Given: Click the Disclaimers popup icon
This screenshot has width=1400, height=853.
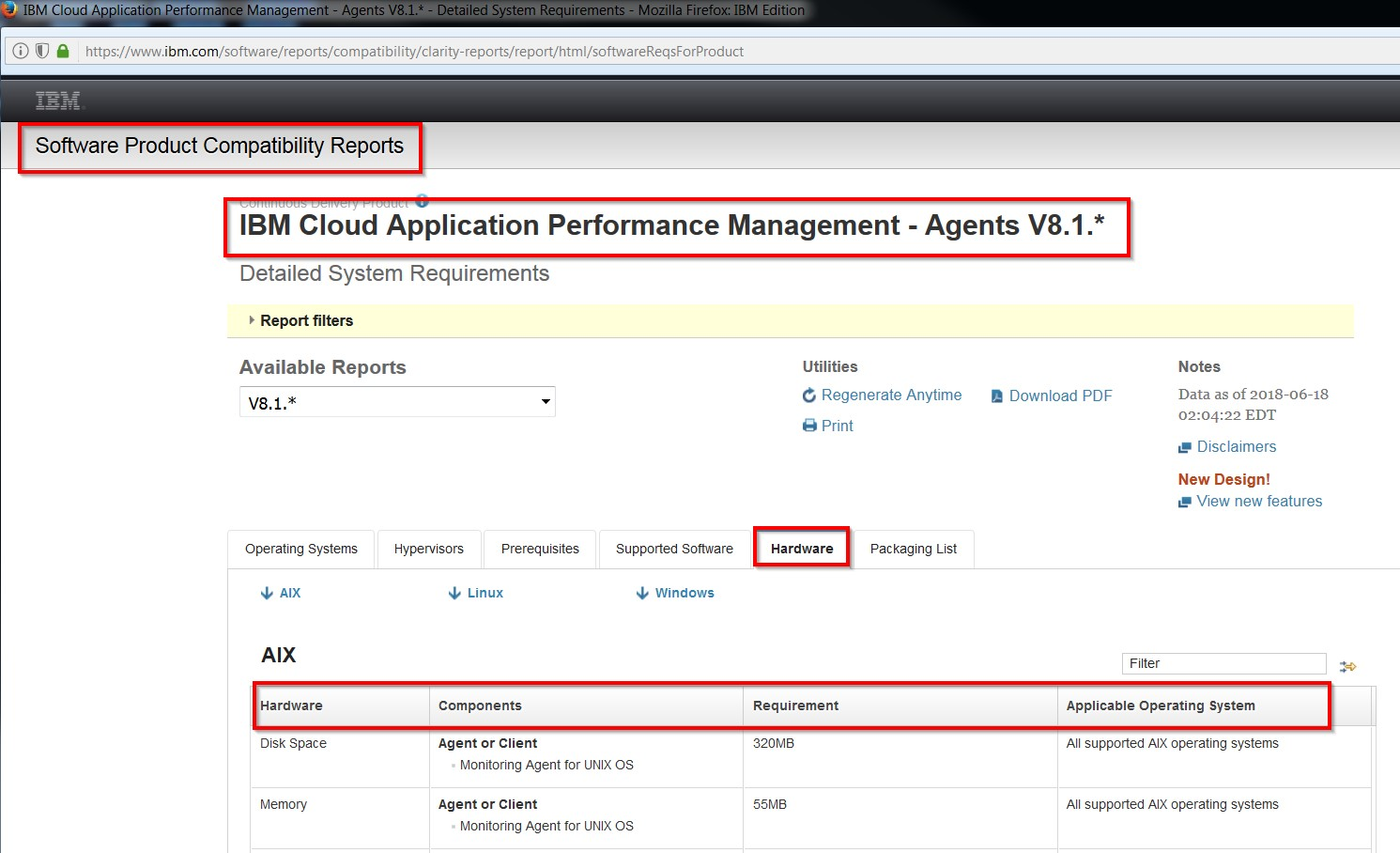Looking at the screenshot, I should coord(1185,447).
